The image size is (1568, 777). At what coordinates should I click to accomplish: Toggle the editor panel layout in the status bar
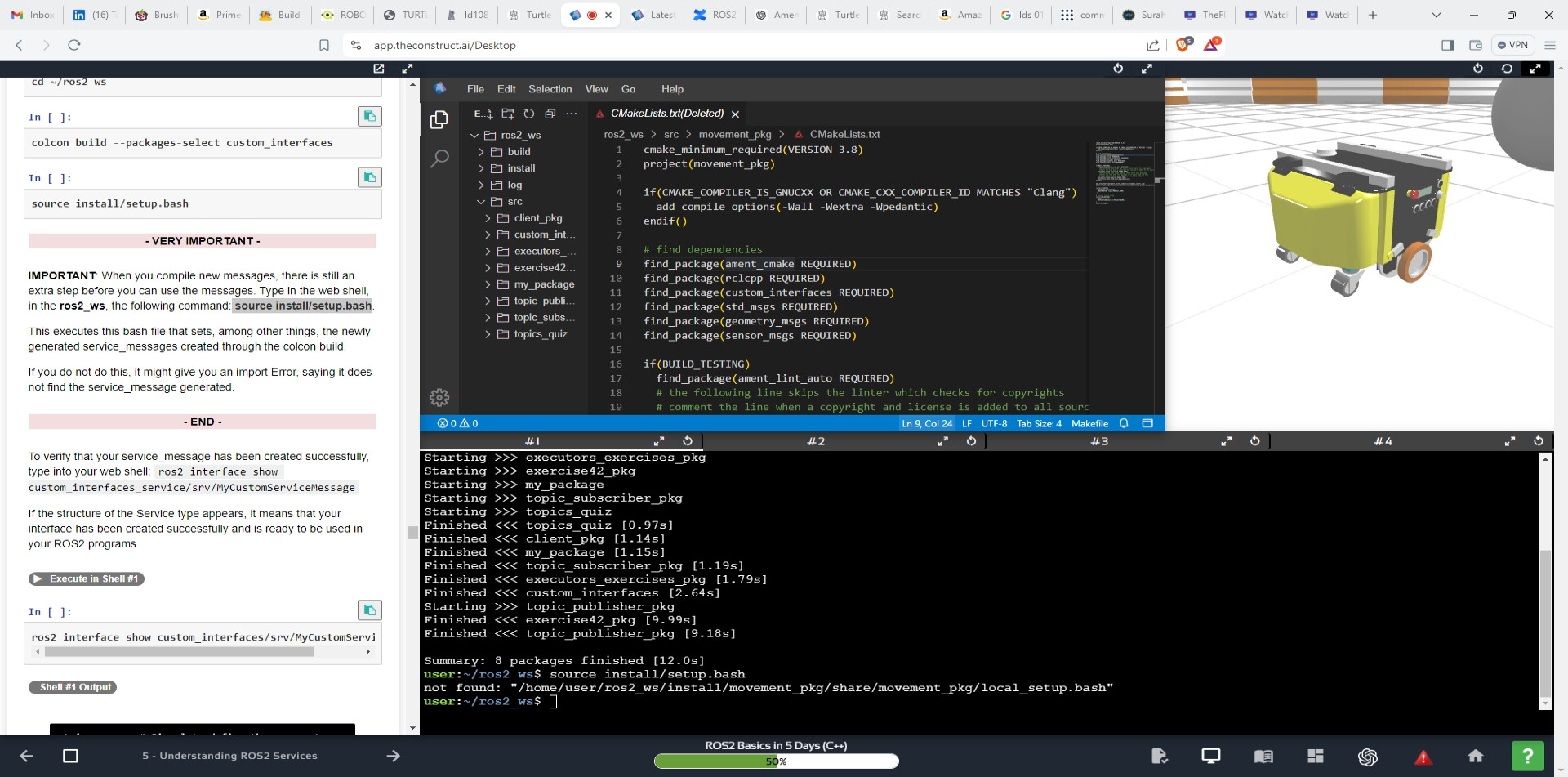[1147, 423]
